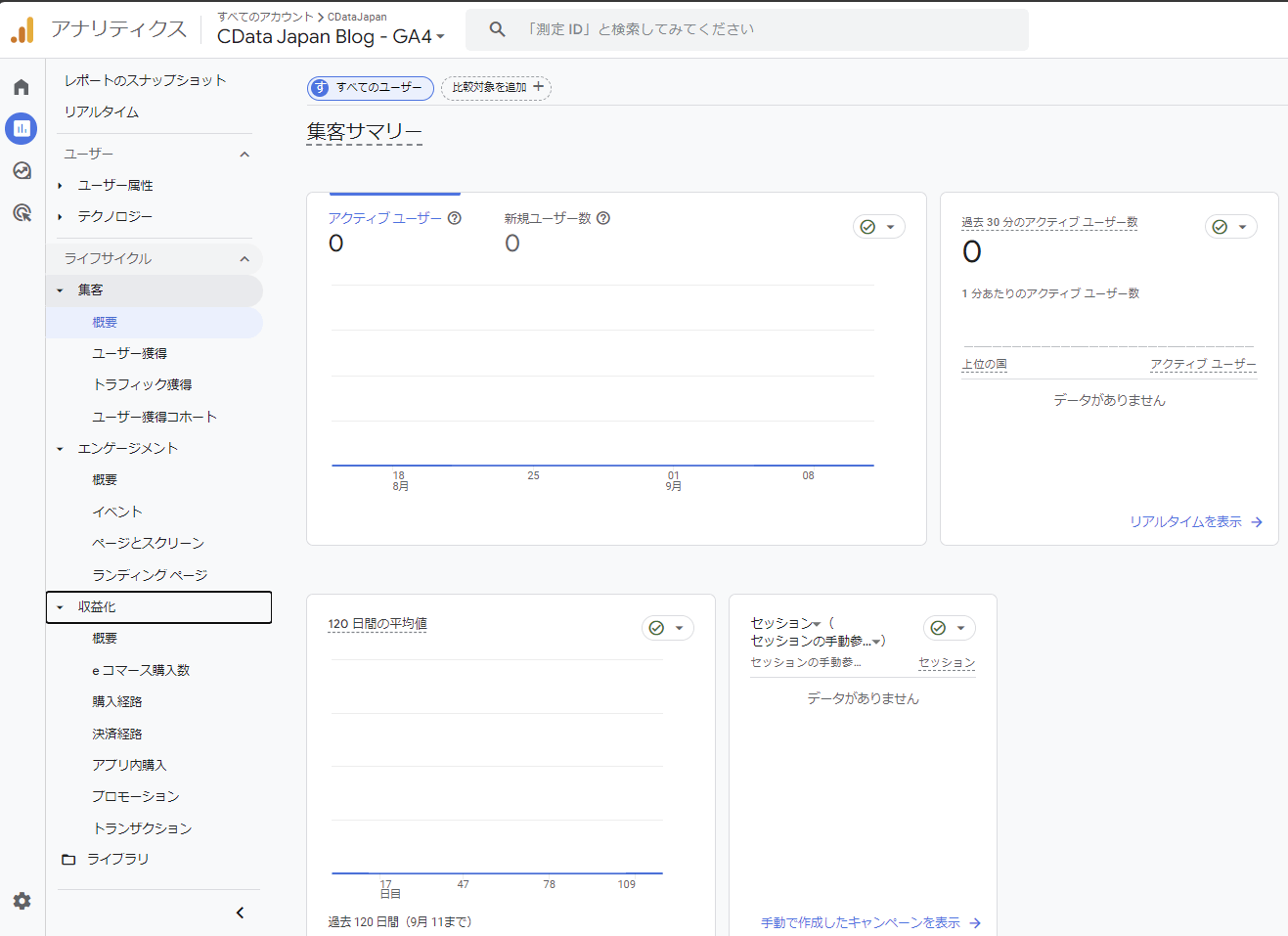Open the リアルタイム report in sidebar
This screenshot has height=936, width=1288.
100,111
